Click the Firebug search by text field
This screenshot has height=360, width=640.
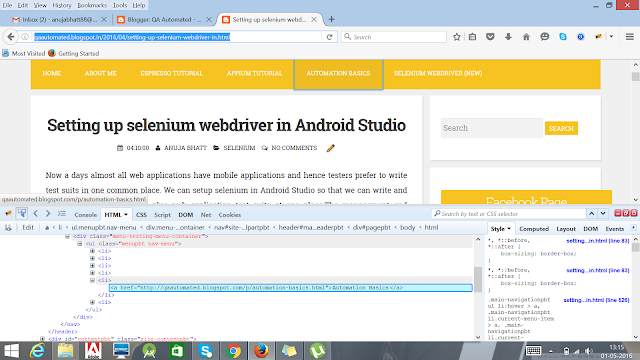(509, 214)
